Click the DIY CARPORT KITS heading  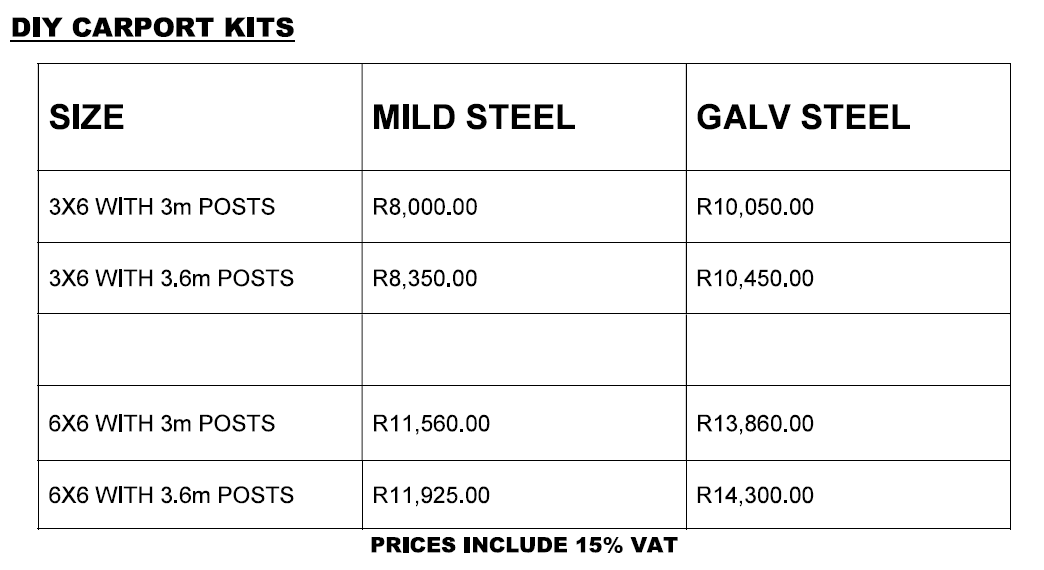(152, 27)
